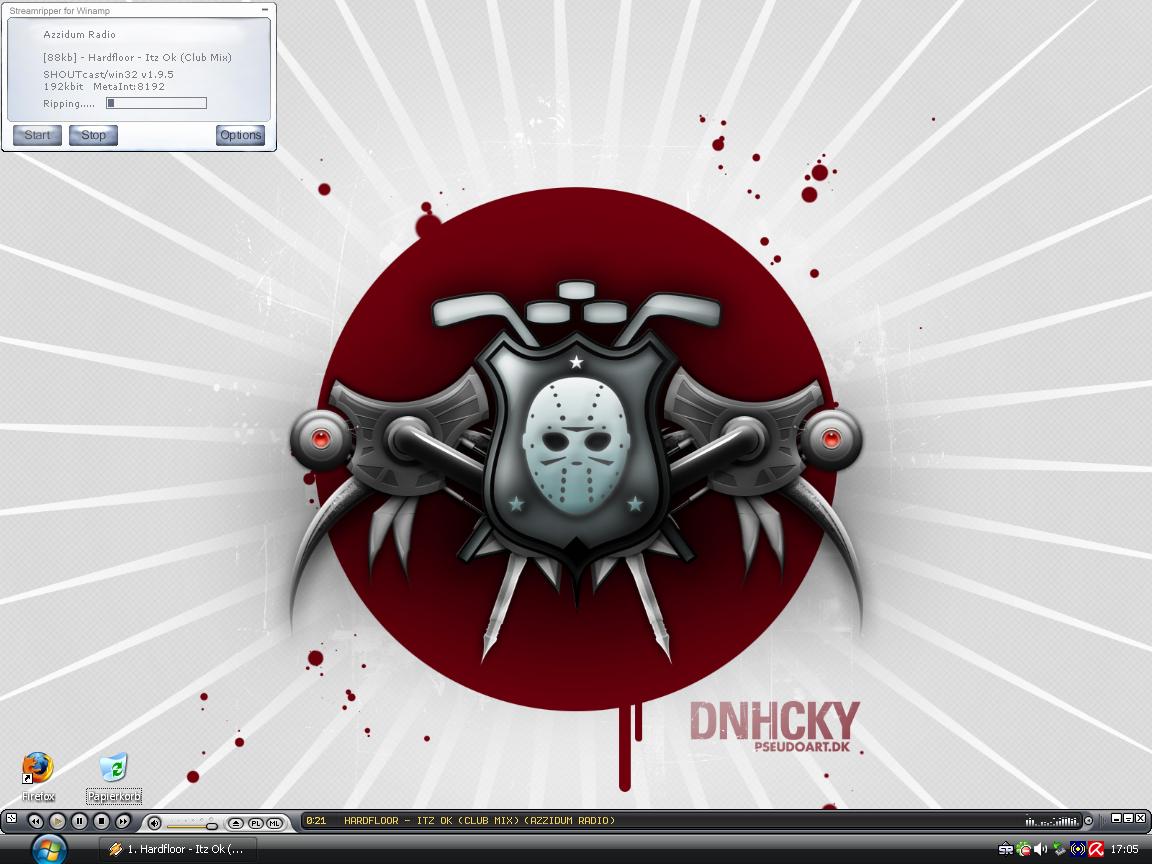
Task: Select the Papierkorb recycle bin icon
Action: (x=114, y=777)
